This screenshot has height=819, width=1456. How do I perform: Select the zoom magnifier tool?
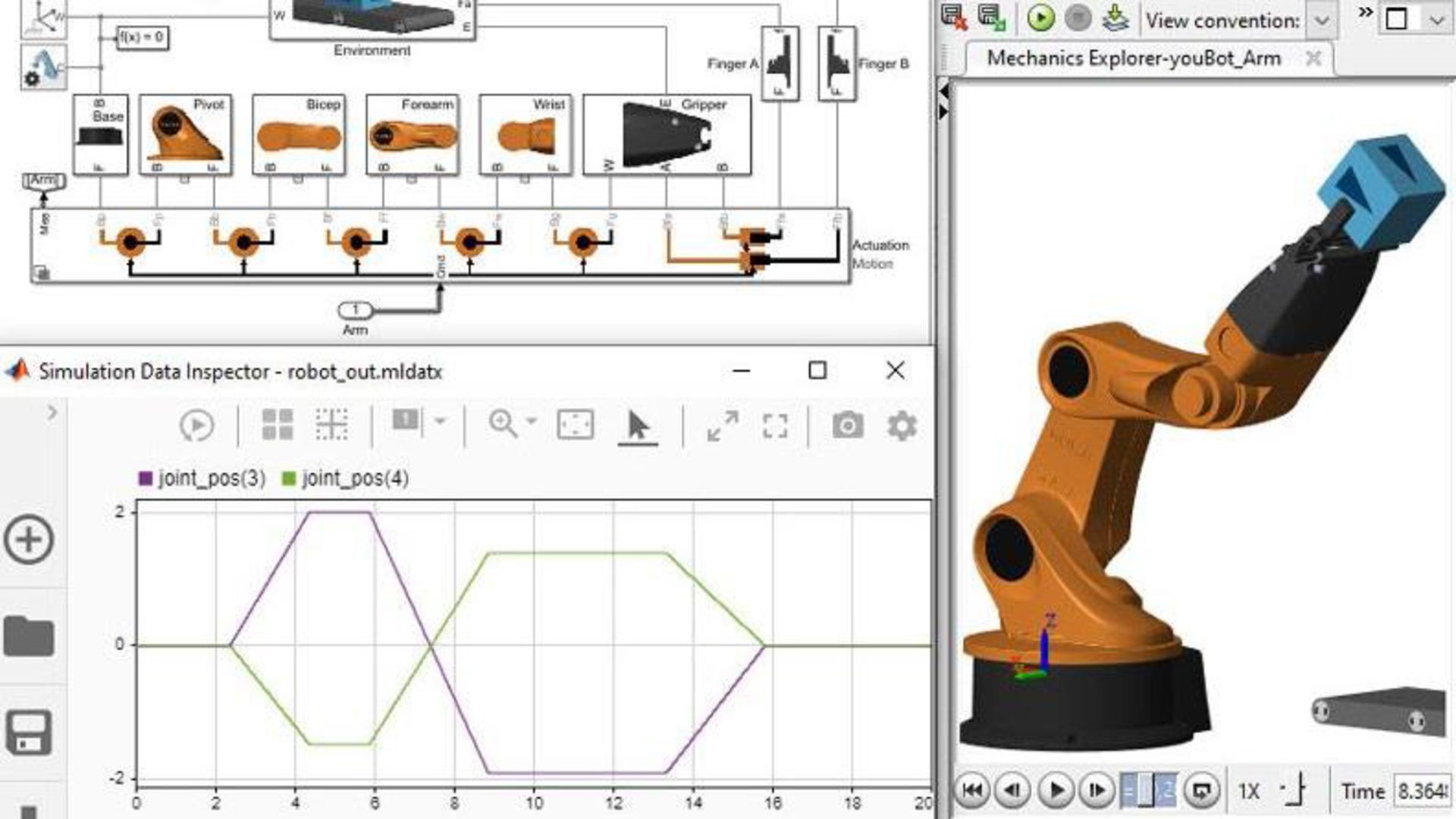pyautogui.click(x=503, y=424)
